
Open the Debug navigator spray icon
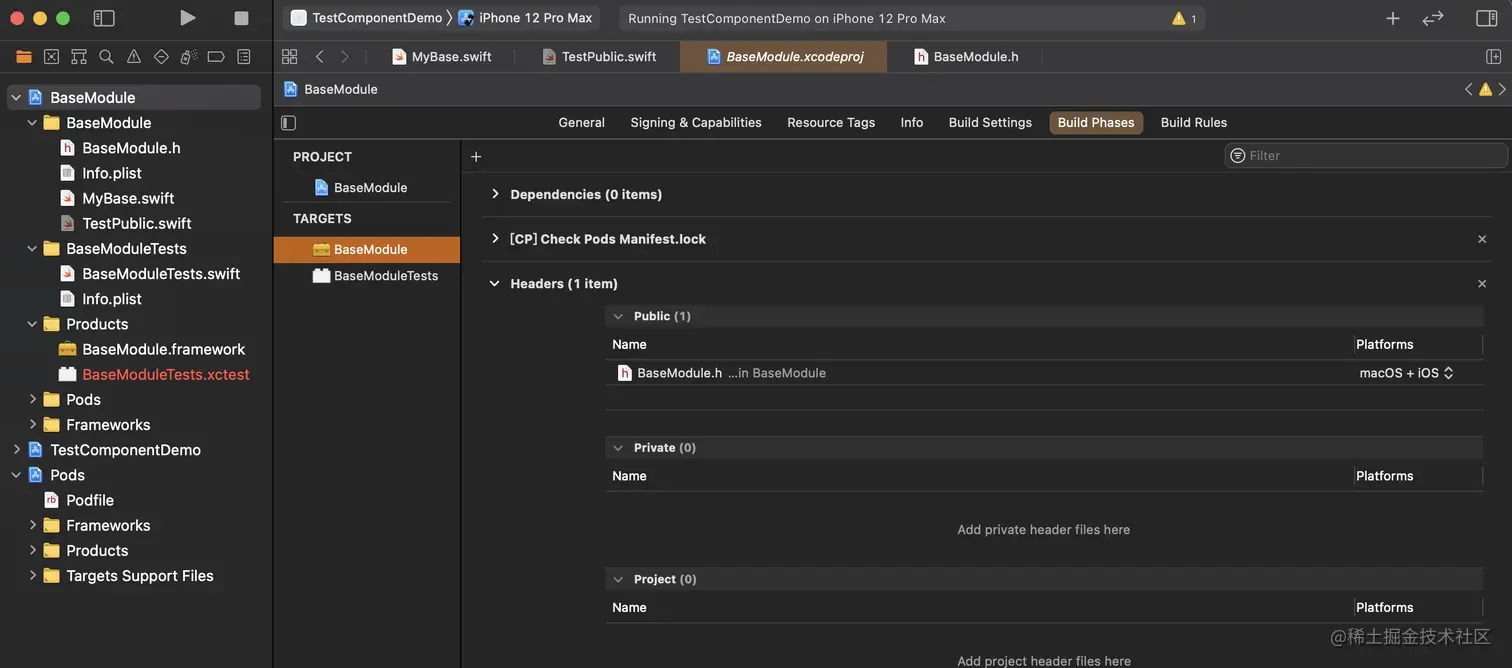(188, 57)
